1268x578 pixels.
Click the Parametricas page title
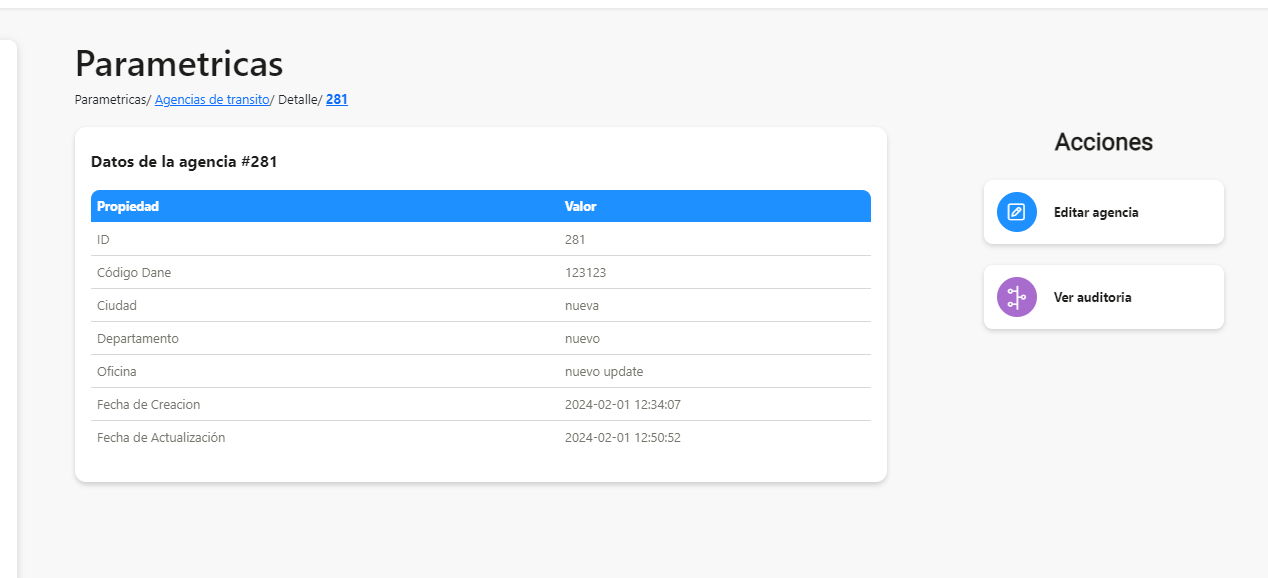179,64
